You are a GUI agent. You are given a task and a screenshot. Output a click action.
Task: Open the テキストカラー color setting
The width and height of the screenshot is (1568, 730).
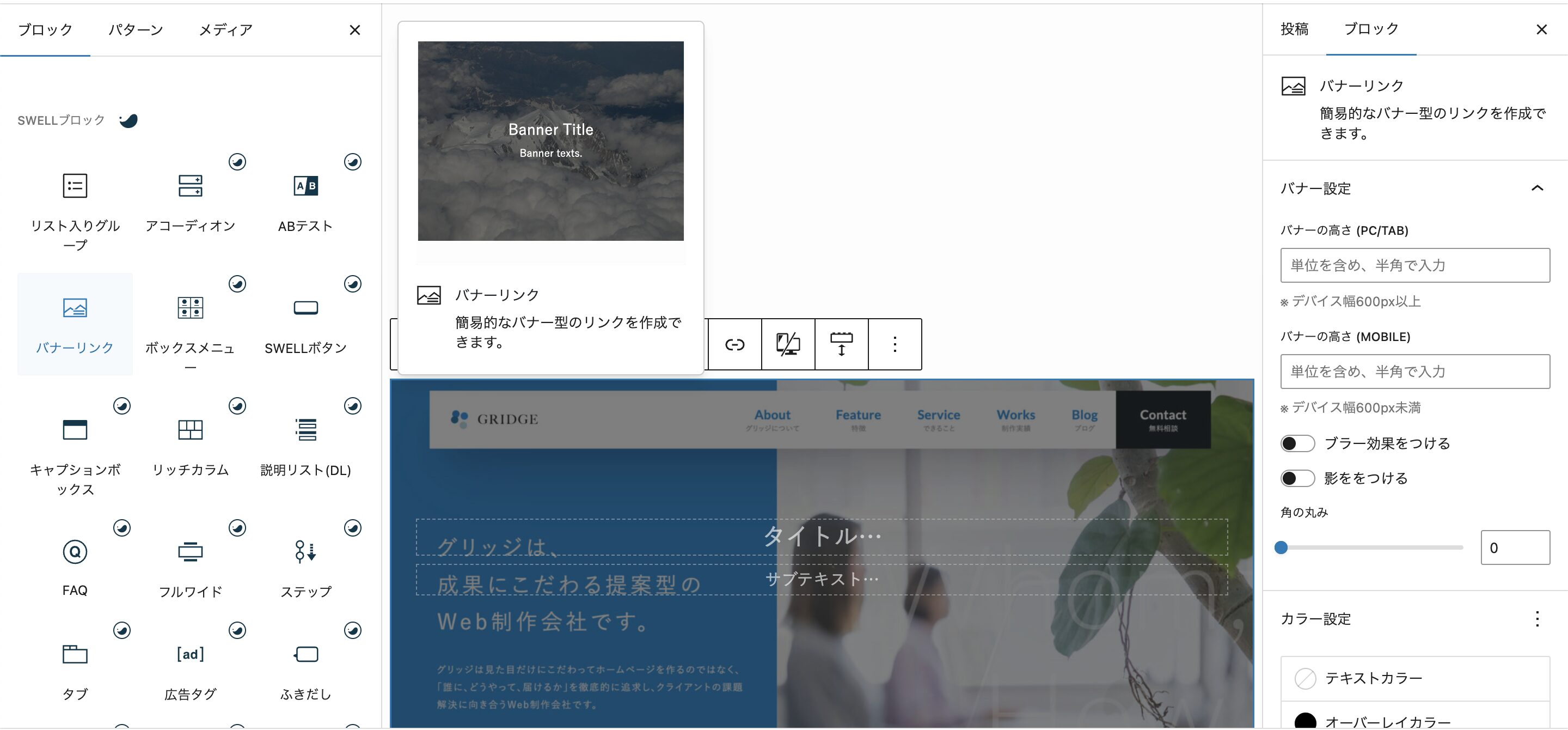[1373, 678]
